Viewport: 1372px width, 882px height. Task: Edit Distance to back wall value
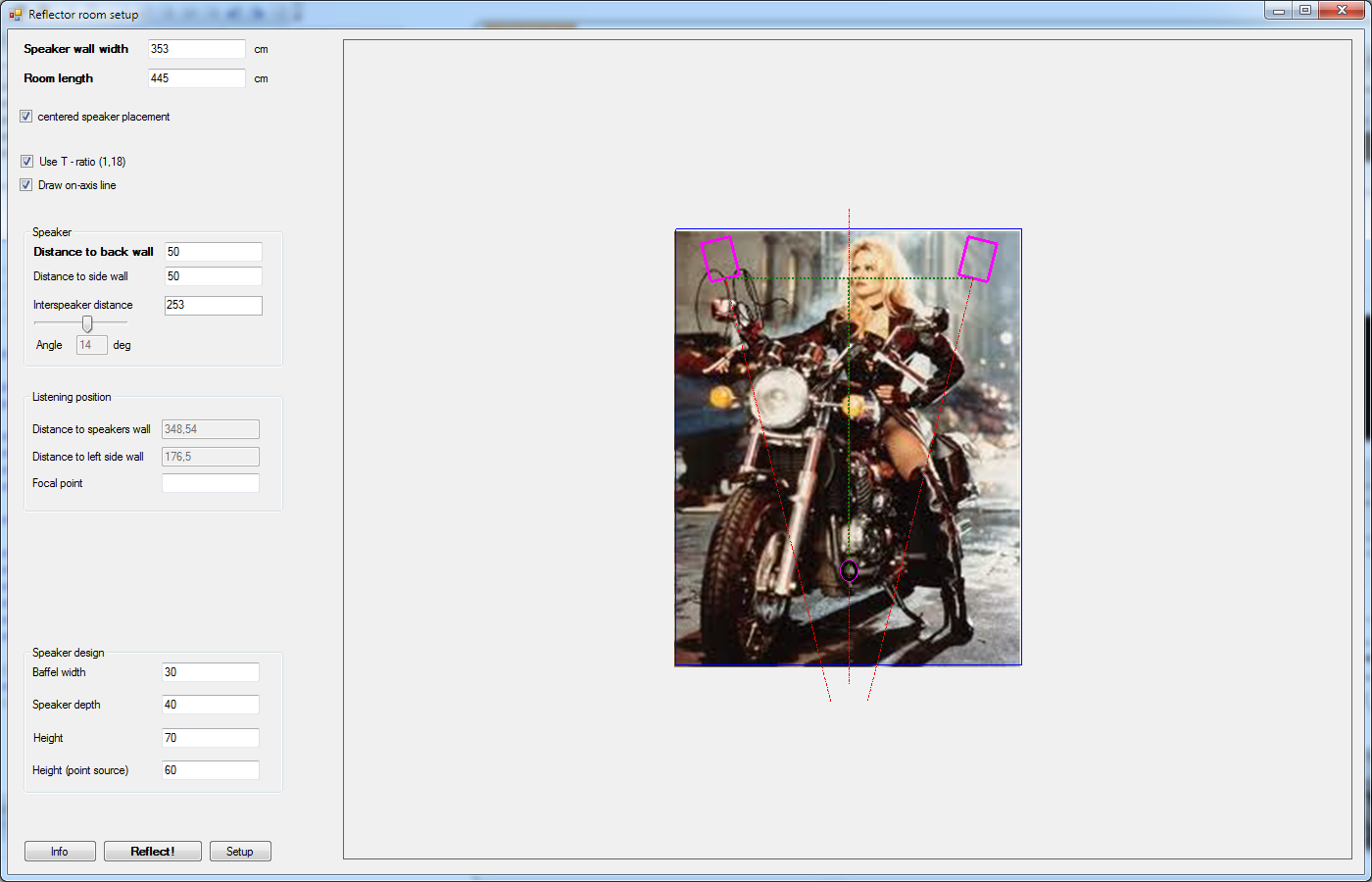[x=214, y=252]
